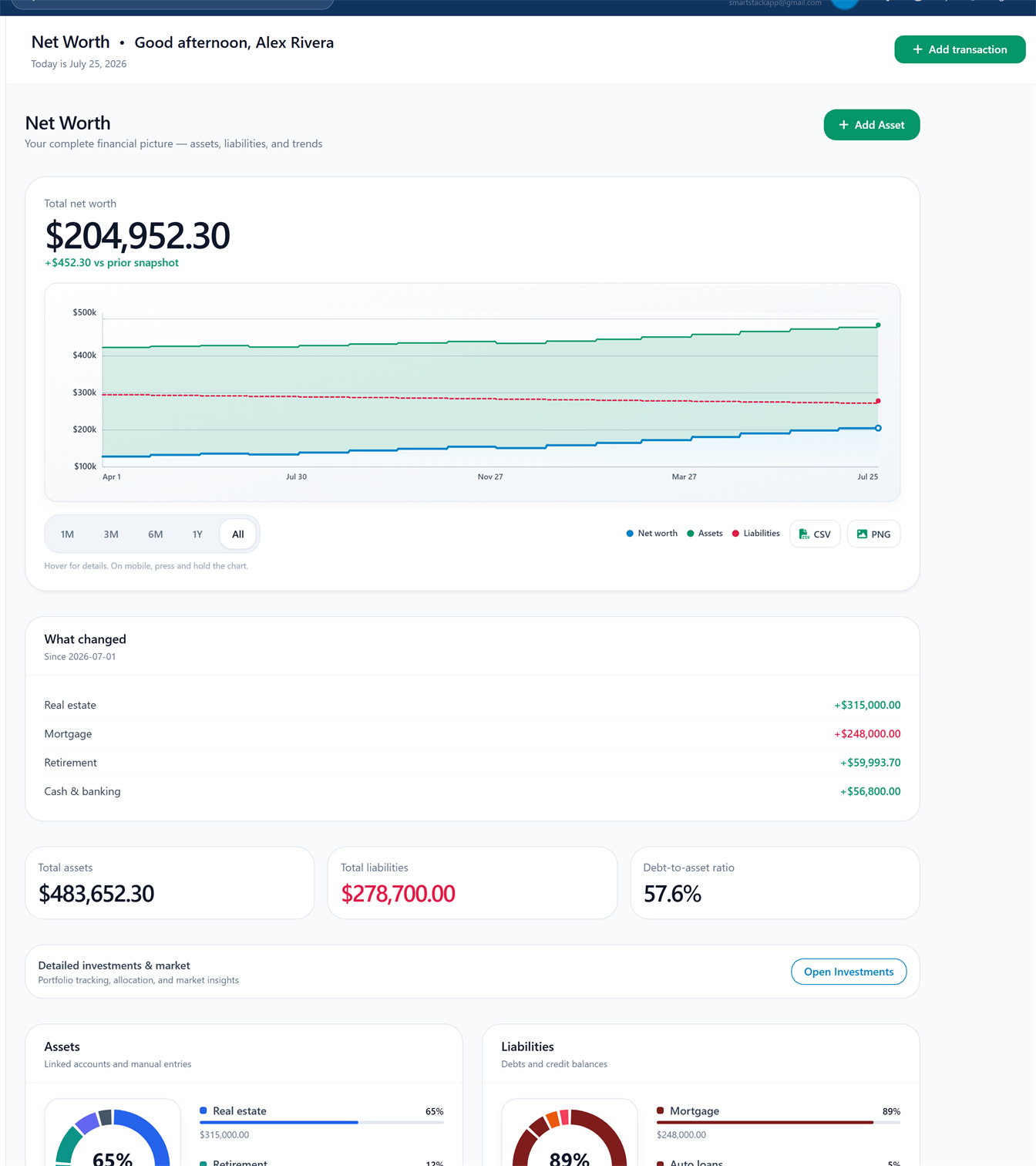Image resolution: width=1036 pixels, height=1166 pixels.
Task: Click the Add transaction button
Action: click(x=960, y=49)
